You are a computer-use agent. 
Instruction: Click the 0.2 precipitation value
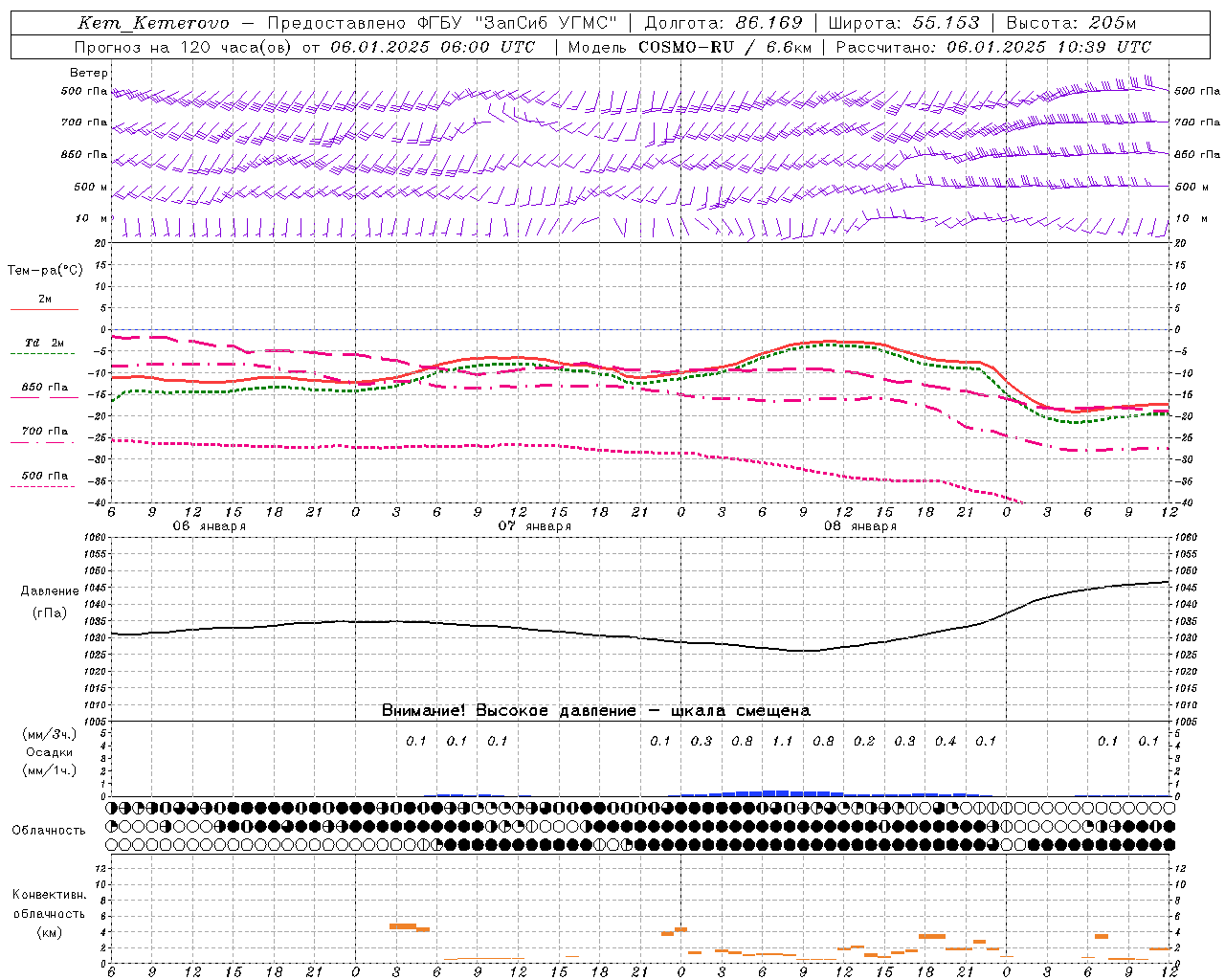[864, 741]
